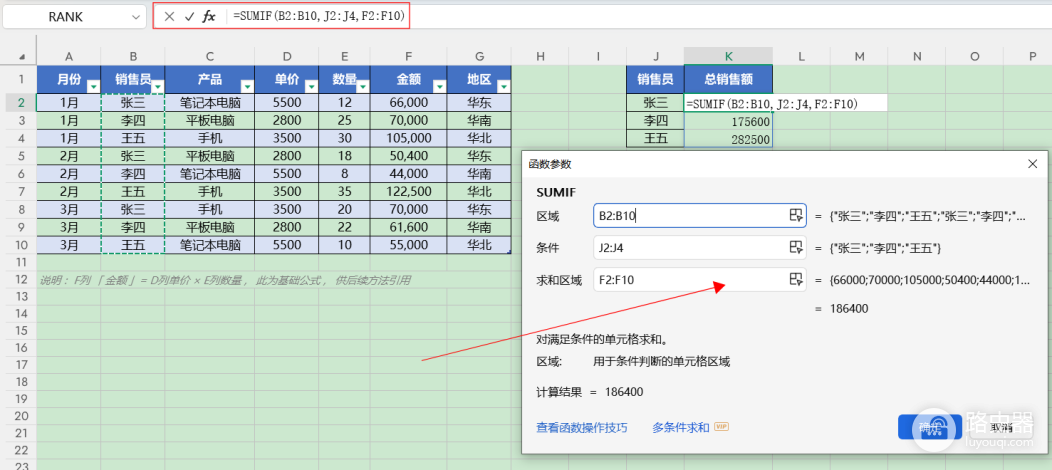
Task: Select row 20 header
Action: click(x=22, y=416)
